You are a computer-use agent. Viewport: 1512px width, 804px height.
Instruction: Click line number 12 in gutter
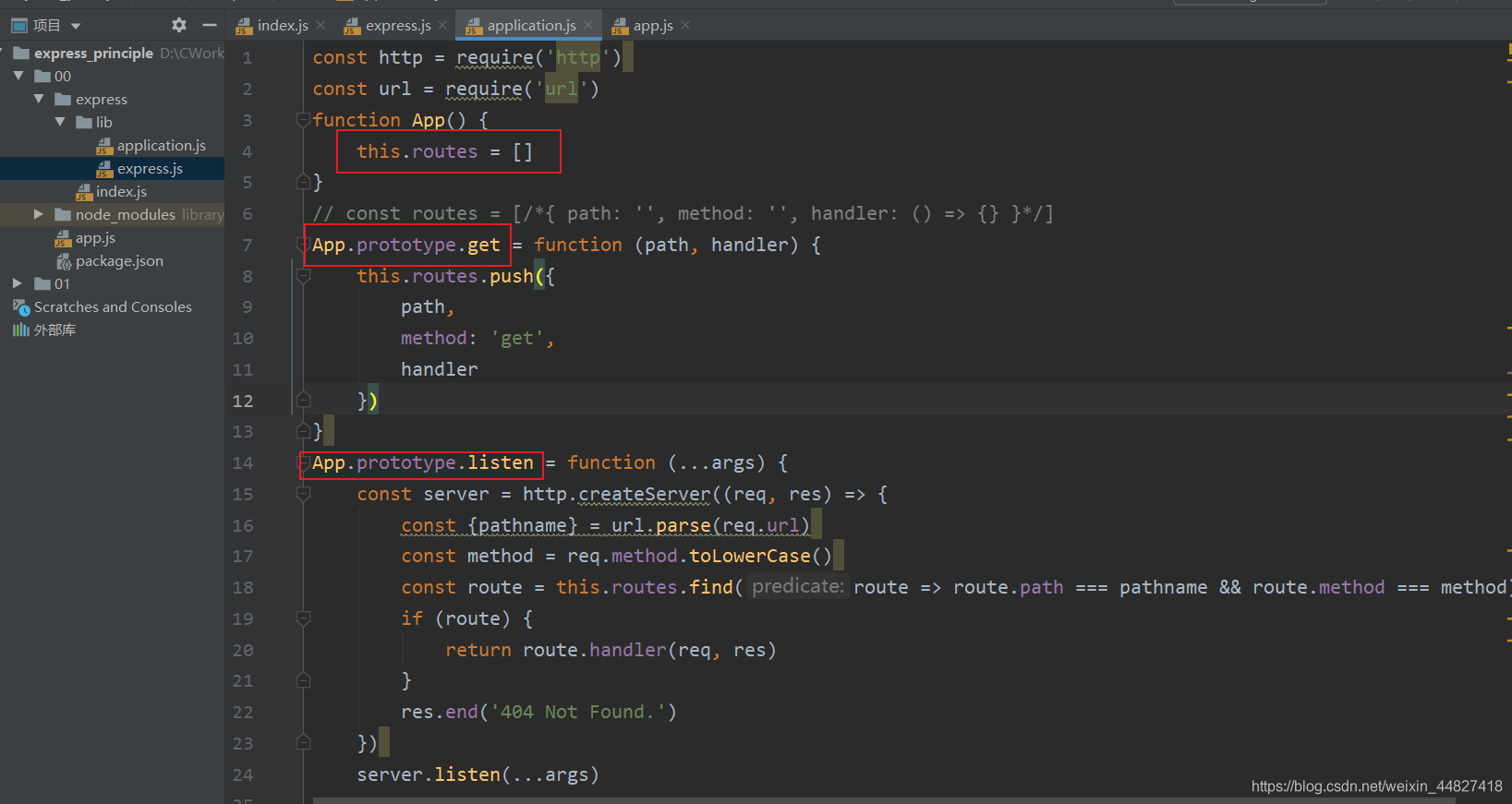point(242,401)
